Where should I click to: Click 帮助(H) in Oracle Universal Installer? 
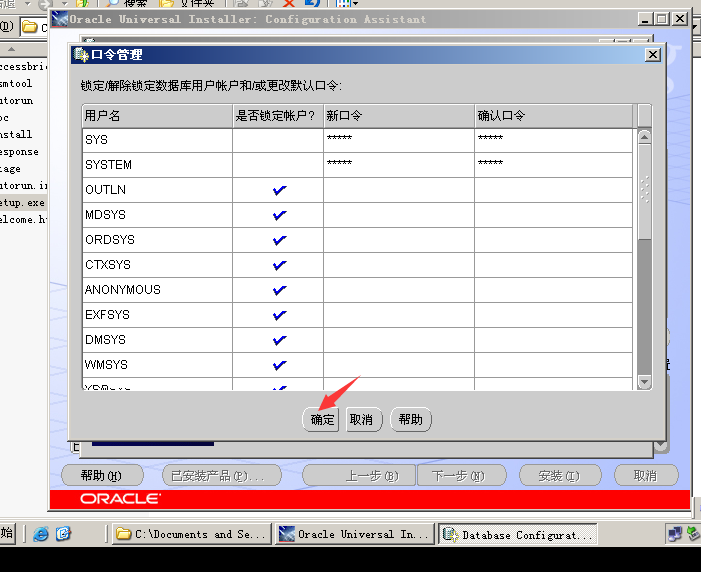click(102, 475)
